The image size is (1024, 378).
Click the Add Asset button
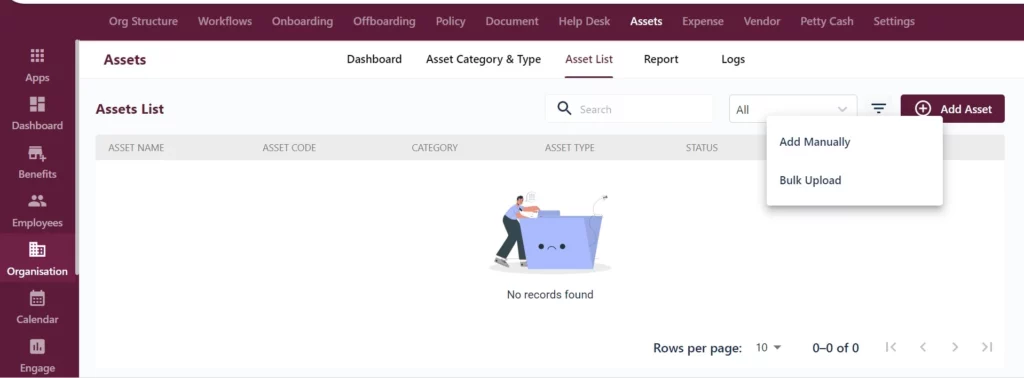tap(952, 108)
